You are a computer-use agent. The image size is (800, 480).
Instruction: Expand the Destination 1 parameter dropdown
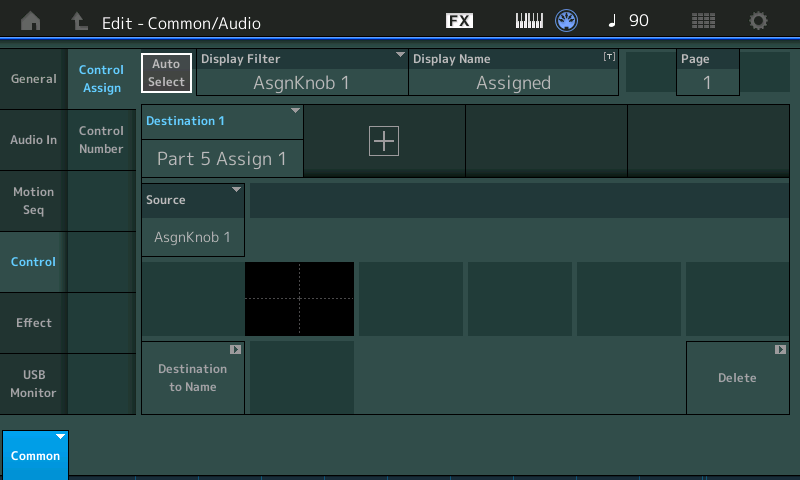click(222, 141)
